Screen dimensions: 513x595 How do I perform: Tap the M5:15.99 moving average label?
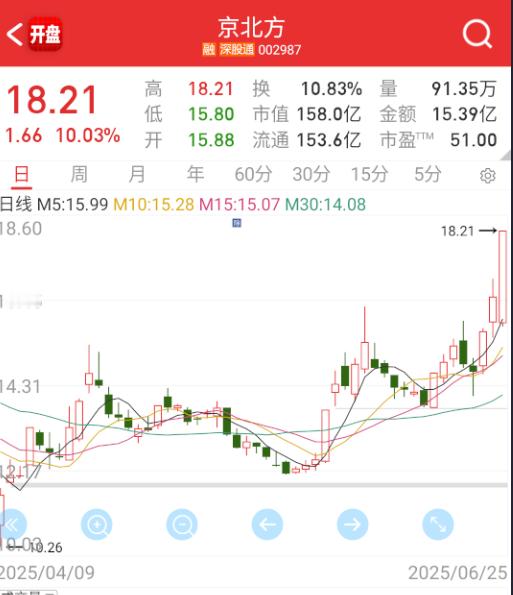coord(72,205)
